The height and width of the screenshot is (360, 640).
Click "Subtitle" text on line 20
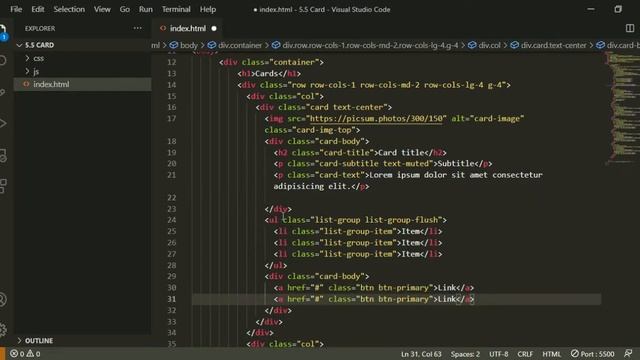tap(456, 164)
